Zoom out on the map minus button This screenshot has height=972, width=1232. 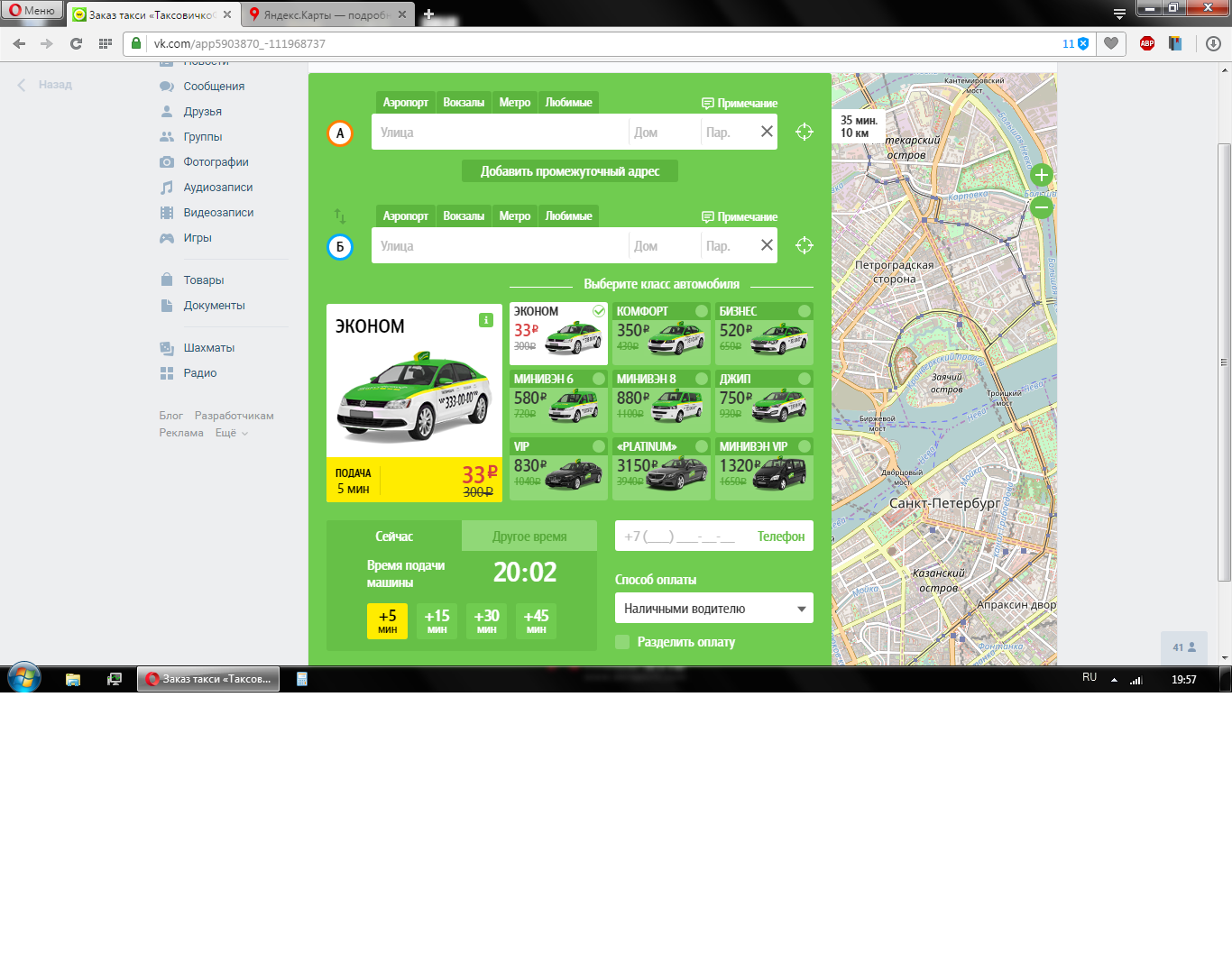point(1042,207)
